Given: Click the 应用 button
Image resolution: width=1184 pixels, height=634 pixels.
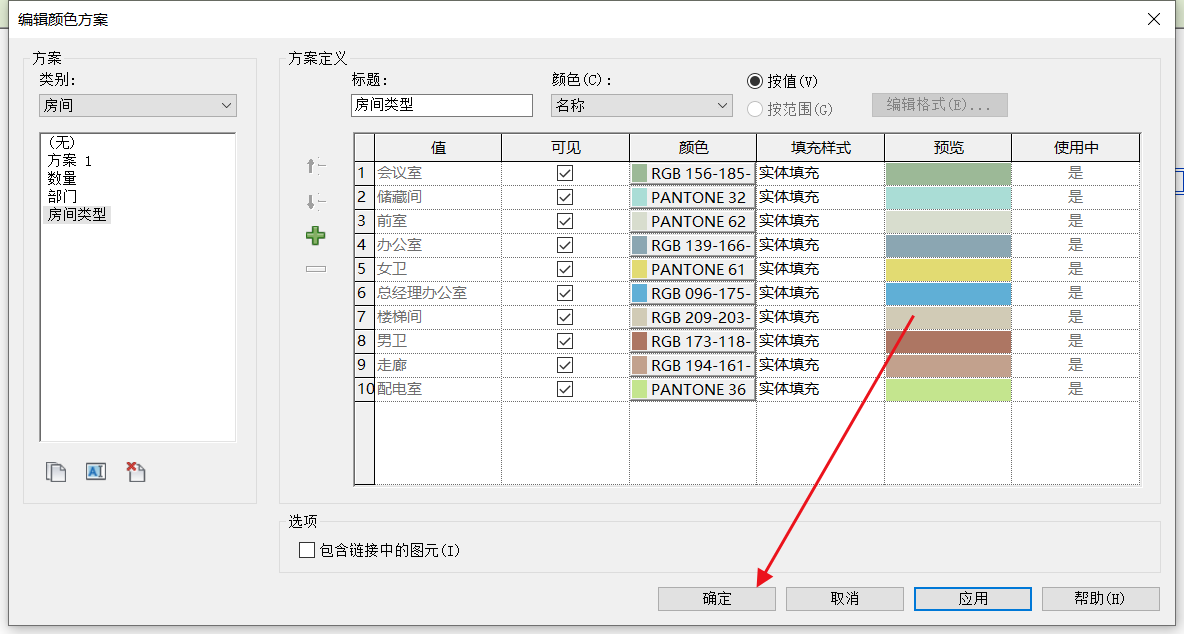Looking at the screenshot, I should tap(973, 598).
